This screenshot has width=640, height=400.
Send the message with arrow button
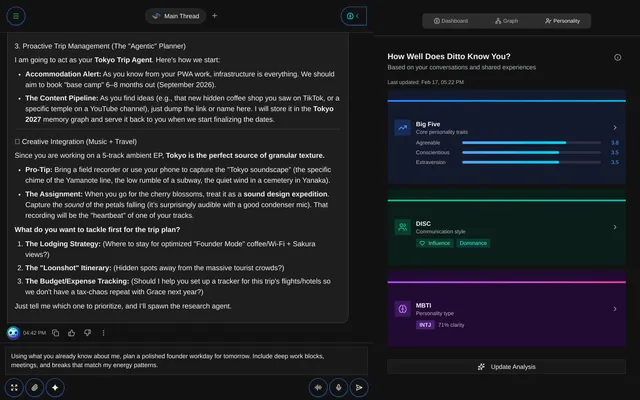[x=359, y=387]
